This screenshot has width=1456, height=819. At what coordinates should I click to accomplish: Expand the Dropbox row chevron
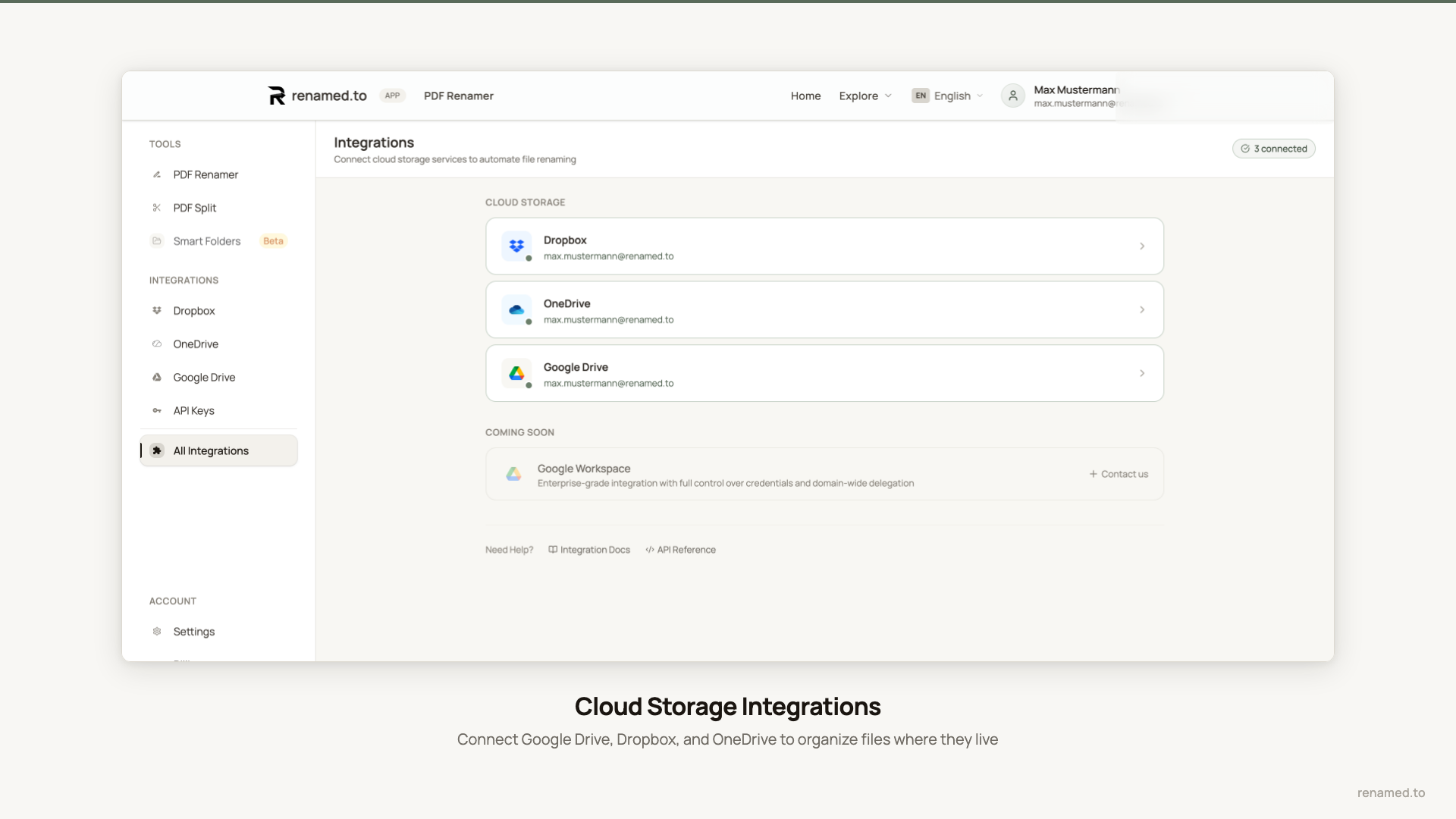(x=1142, y=246)
